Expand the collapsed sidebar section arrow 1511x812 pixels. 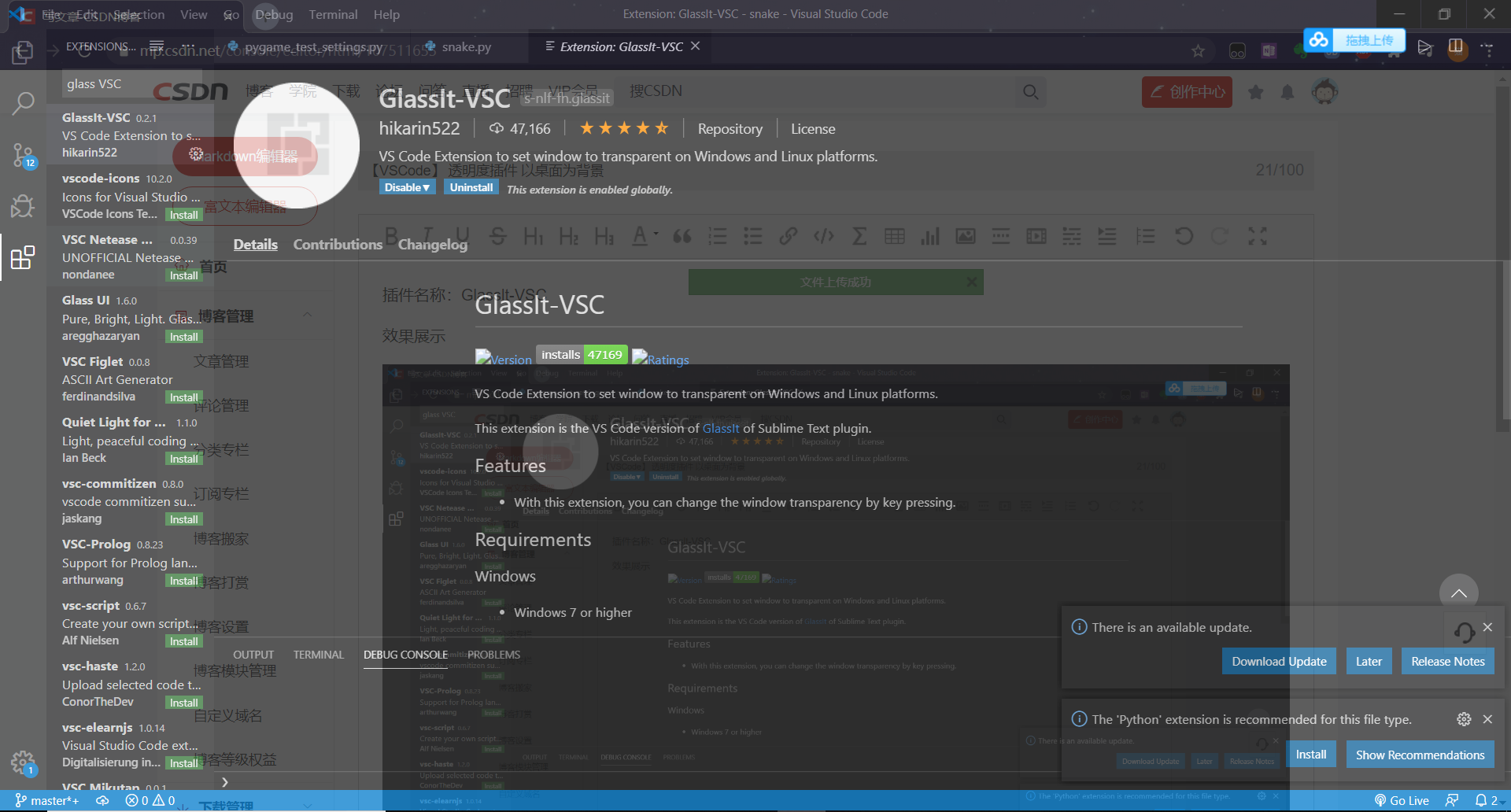tap(224, 781)
